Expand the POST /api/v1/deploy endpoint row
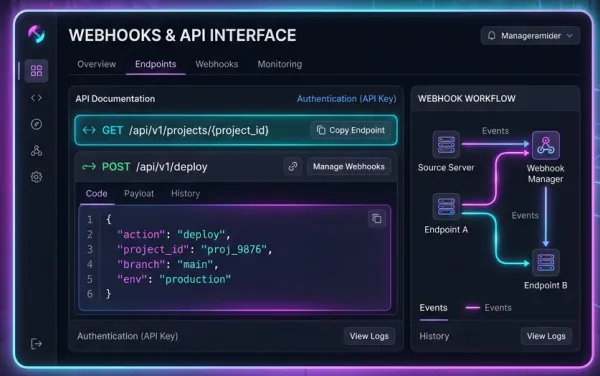Screen dimensions: 600x376 click(x=236, y=167)
